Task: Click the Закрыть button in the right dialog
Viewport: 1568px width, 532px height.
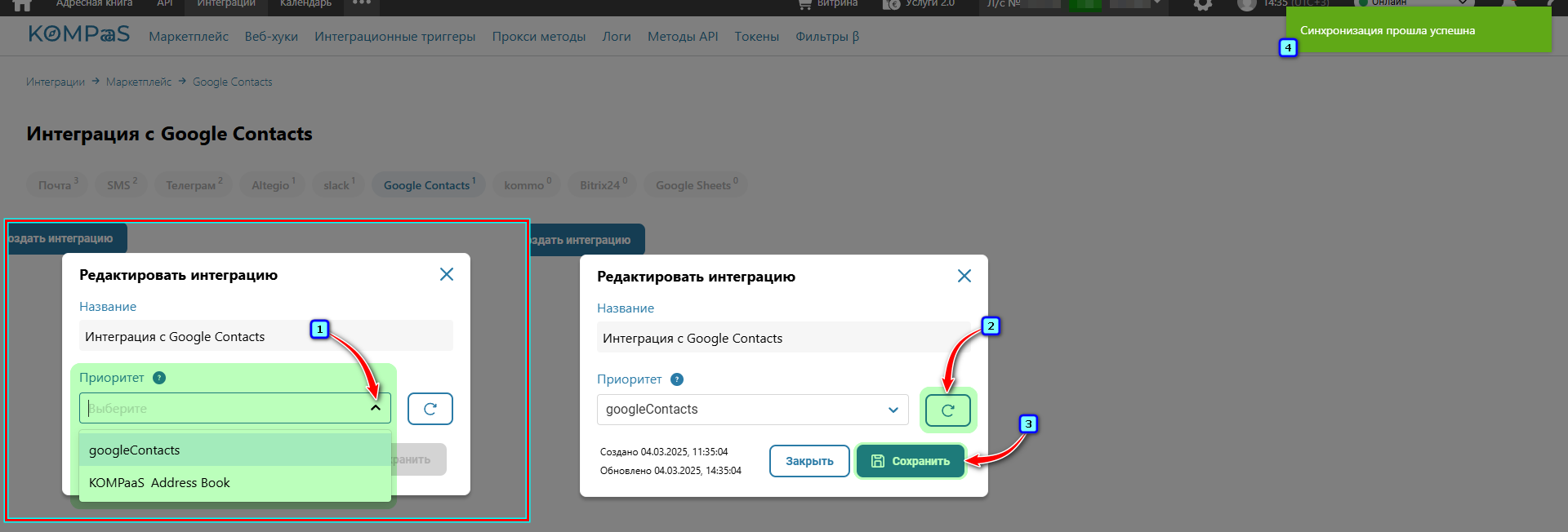Action: click(x=809, y=461)
